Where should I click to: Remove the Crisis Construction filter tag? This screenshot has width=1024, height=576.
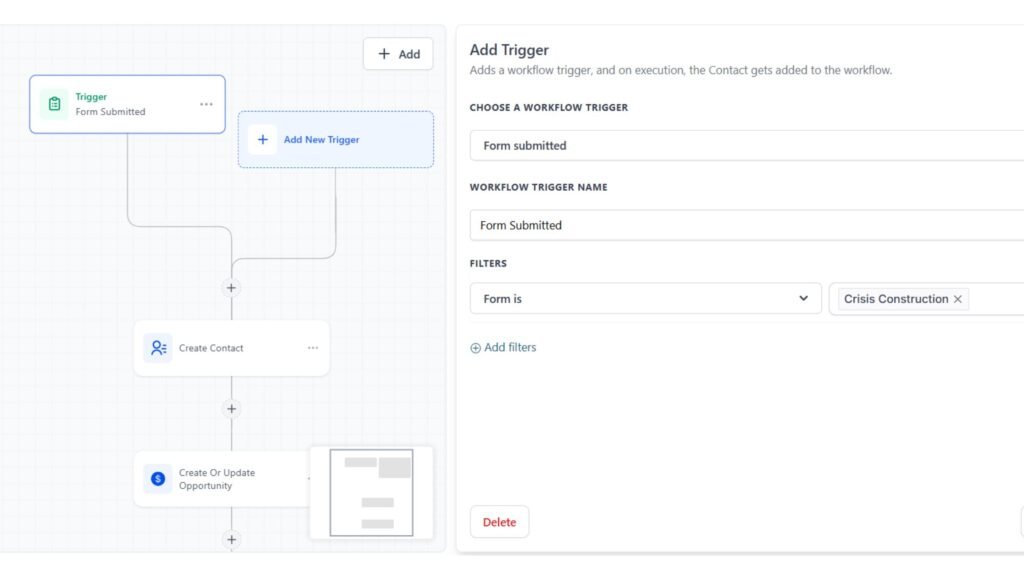pyautogui.click(x=958, y=299)
